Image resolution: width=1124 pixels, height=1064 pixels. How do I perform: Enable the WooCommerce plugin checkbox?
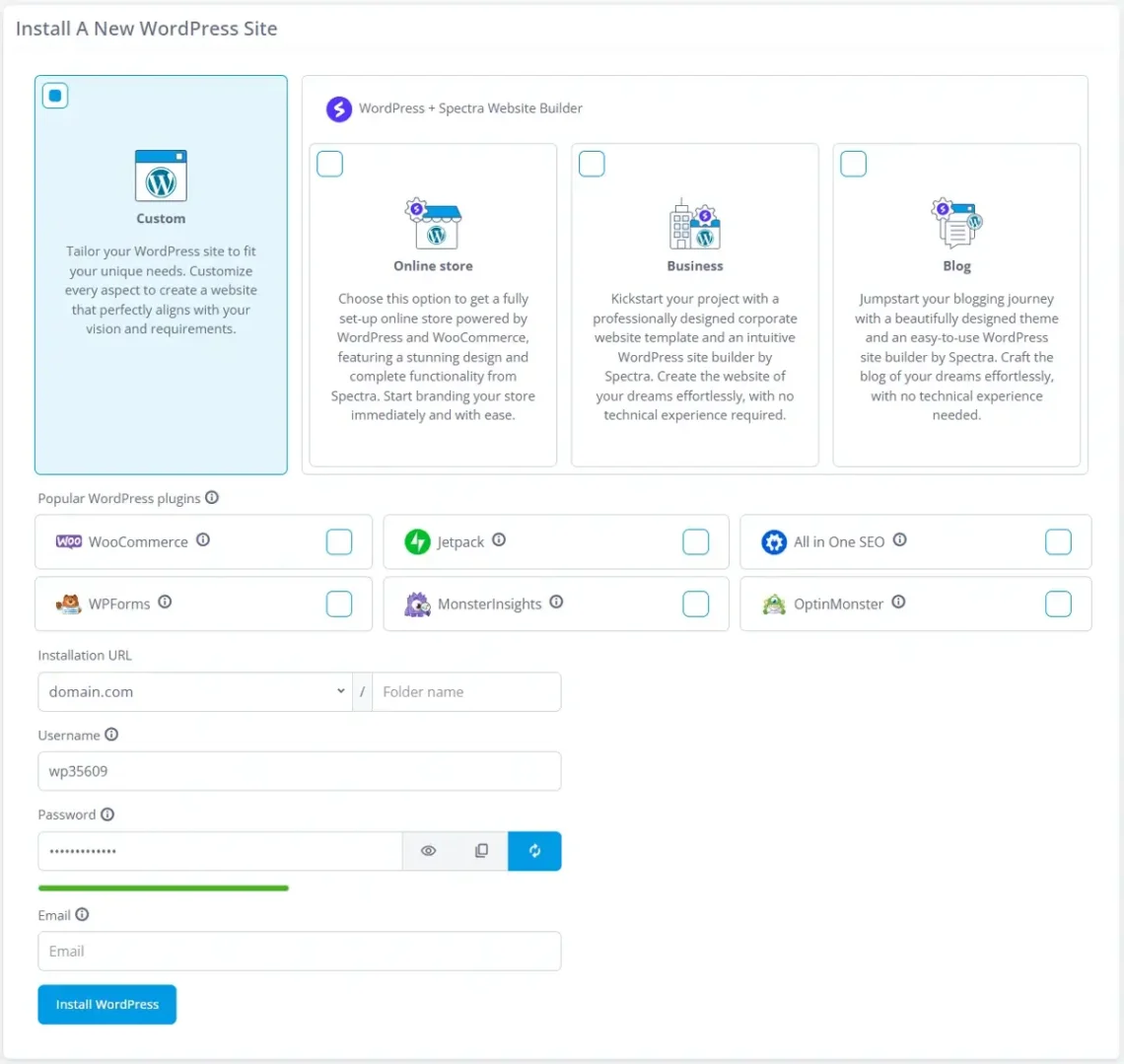pyautogui.click(x=339, y=541)
